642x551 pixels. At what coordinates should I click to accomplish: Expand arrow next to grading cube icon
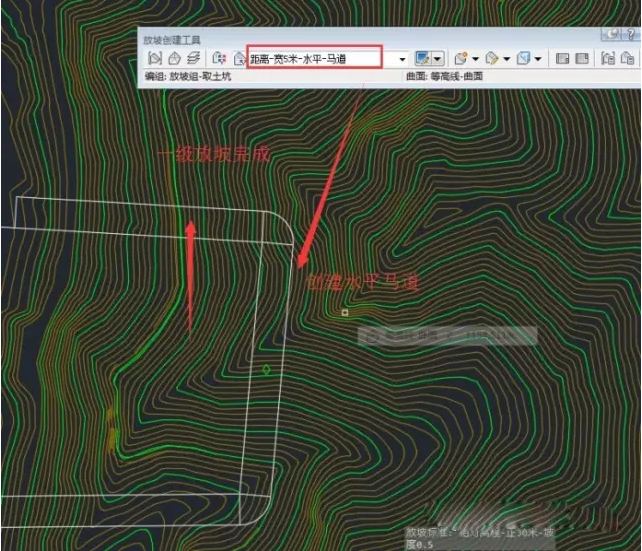click(537, 58)
